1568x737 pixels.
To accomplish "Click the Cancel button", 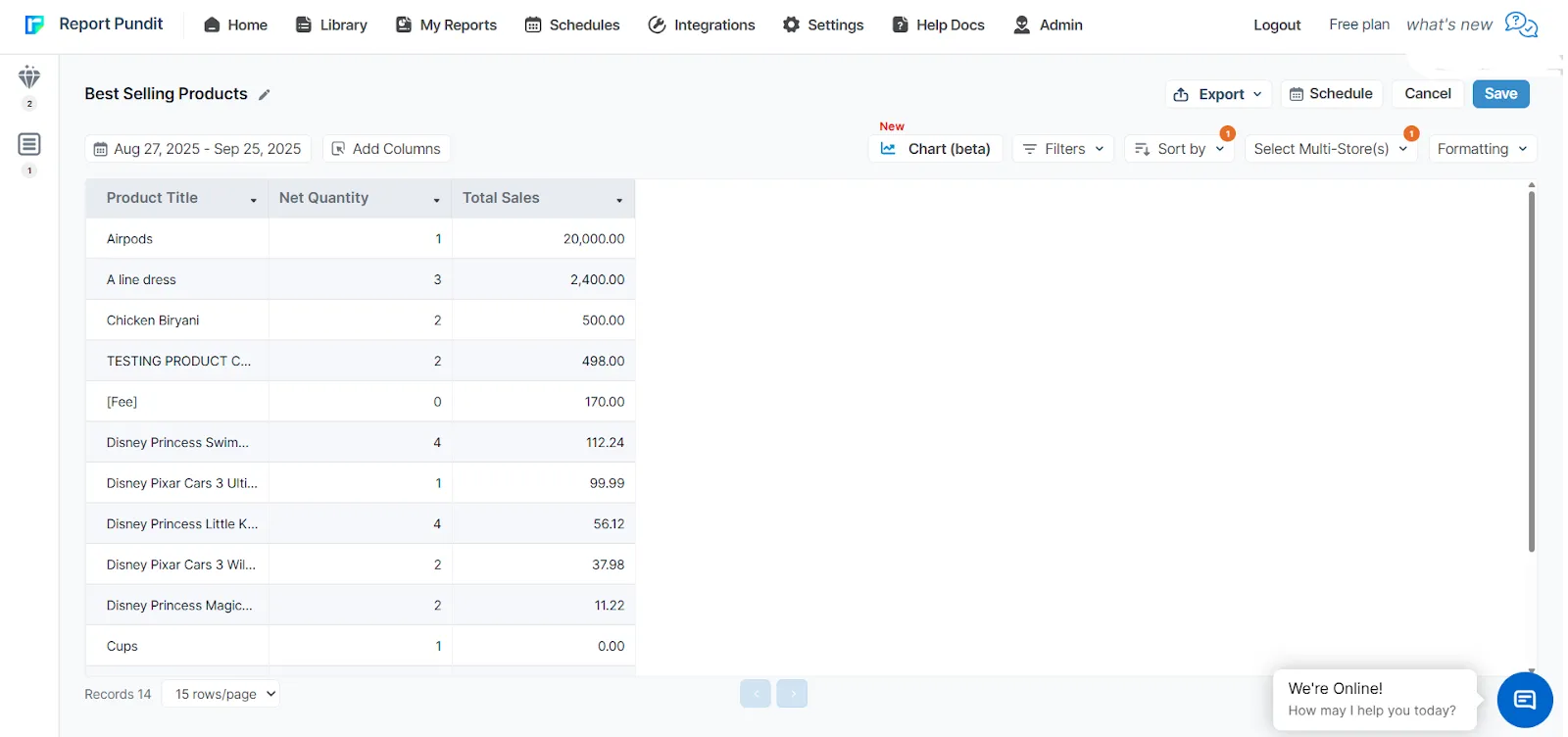I will pos(1428,94).
